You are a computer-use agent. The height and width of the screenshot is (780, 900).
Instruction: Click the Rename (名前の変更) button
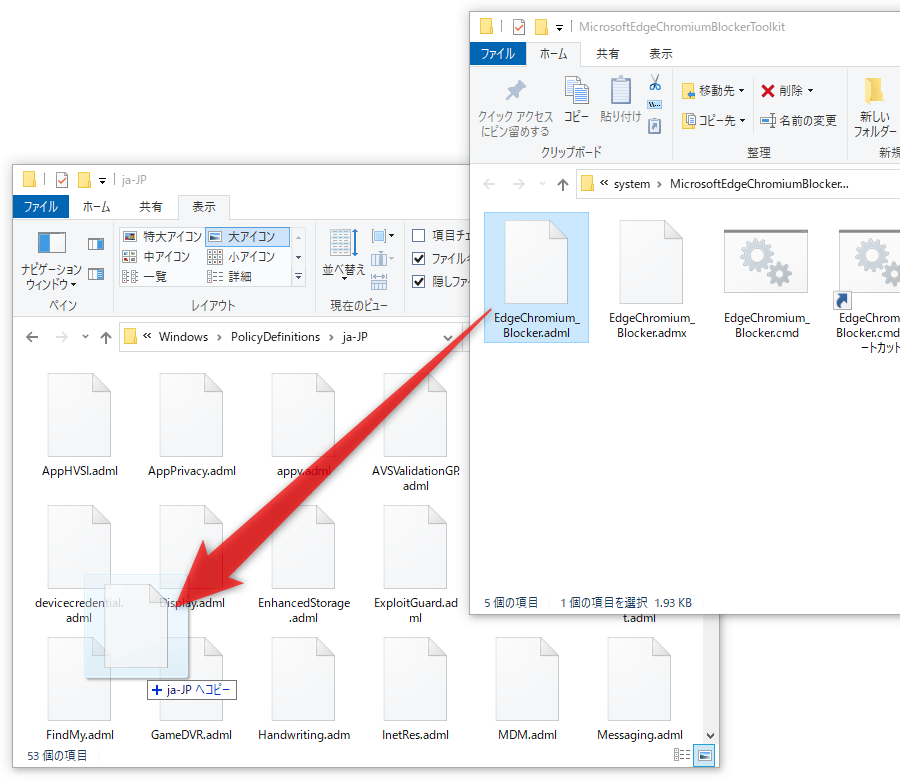798,121
